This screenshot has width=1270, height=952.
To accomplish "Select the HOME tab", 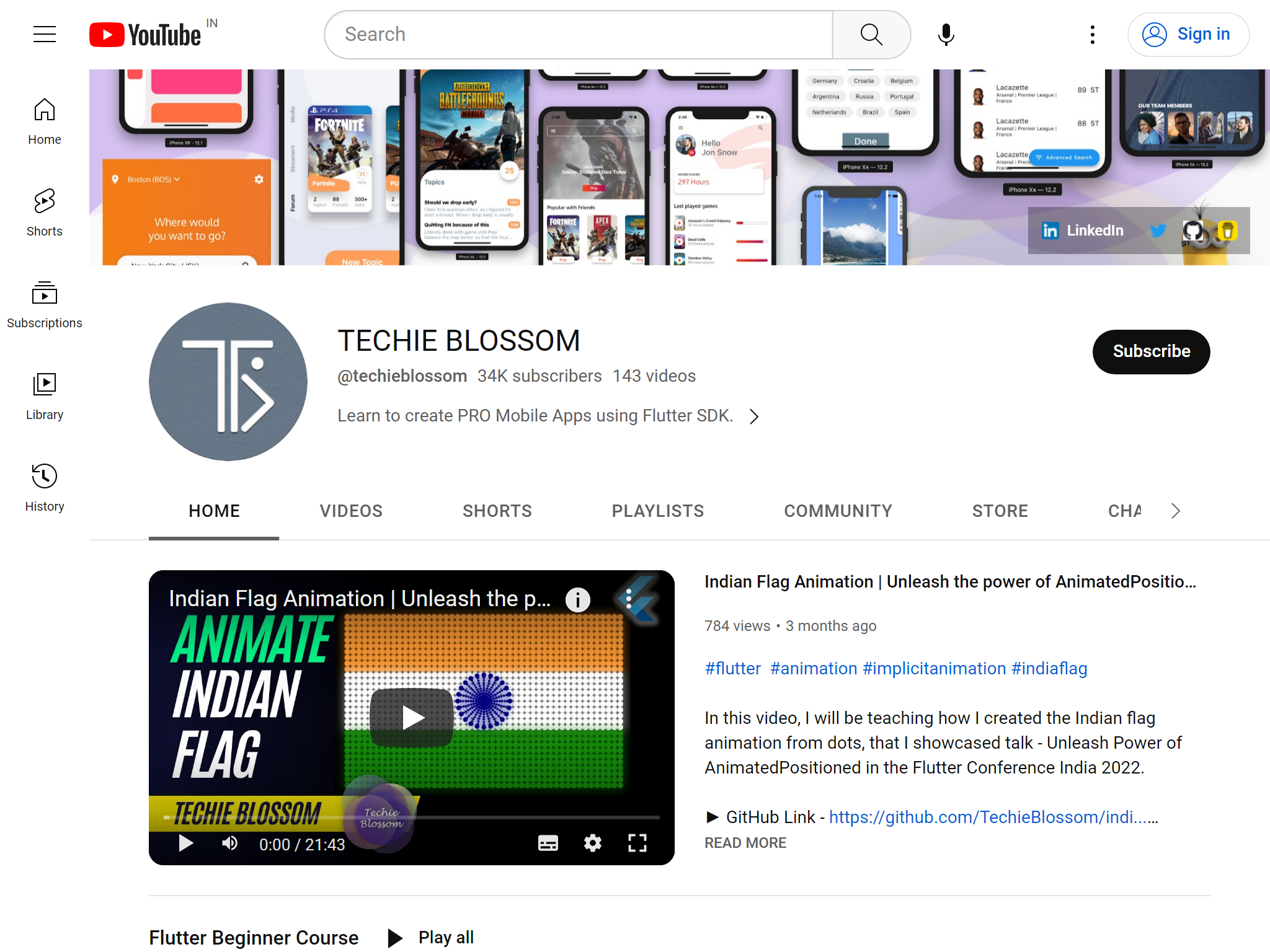I will (214, 511).
